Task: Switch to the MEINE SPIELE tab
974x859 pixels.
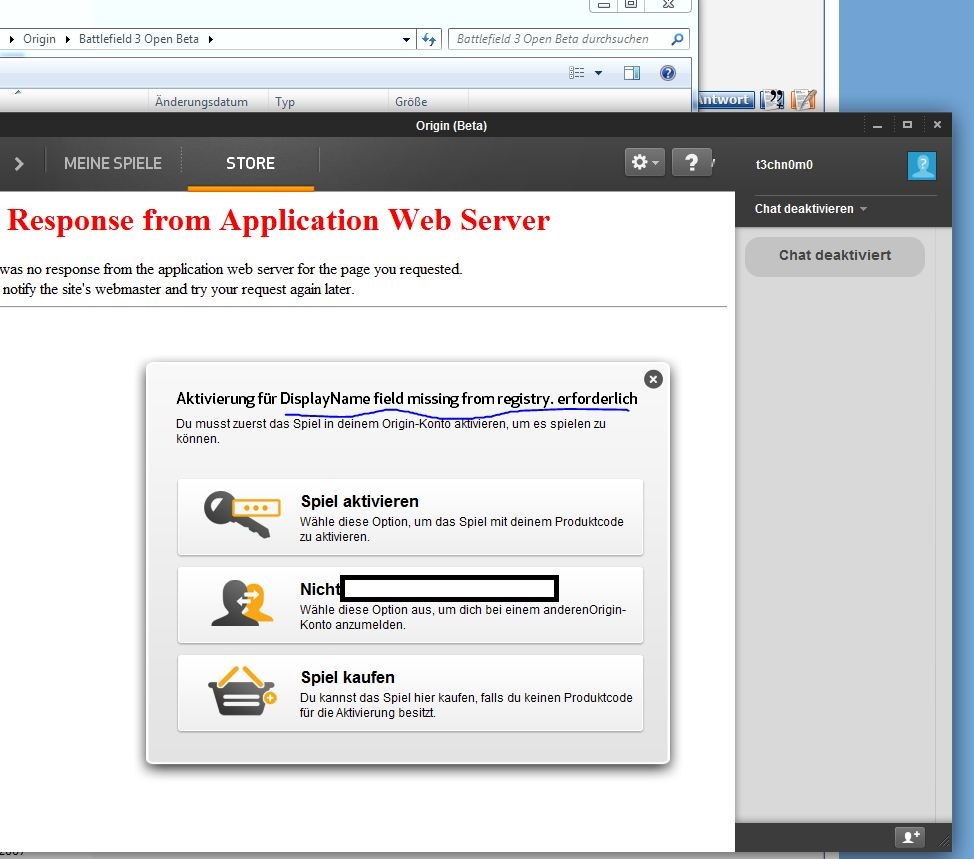Action: (113, 163)
